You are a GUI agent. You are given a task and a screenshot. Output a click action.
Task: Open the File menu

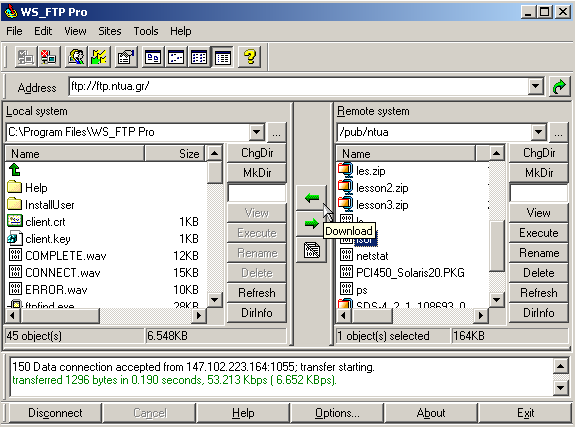click(14, 31)
